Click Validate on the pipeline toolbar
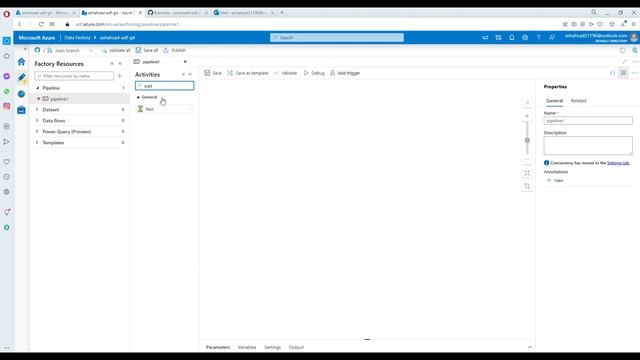Screen dimensions: 640x360 click(286, 73)
